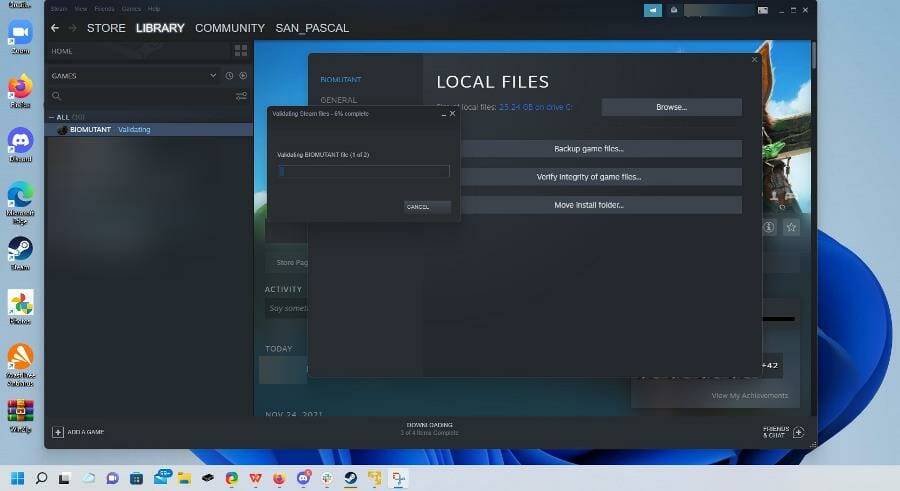The width and height of the screenshot is (900, 491).
Task: Open the game info icon
Action: [769, 228]
